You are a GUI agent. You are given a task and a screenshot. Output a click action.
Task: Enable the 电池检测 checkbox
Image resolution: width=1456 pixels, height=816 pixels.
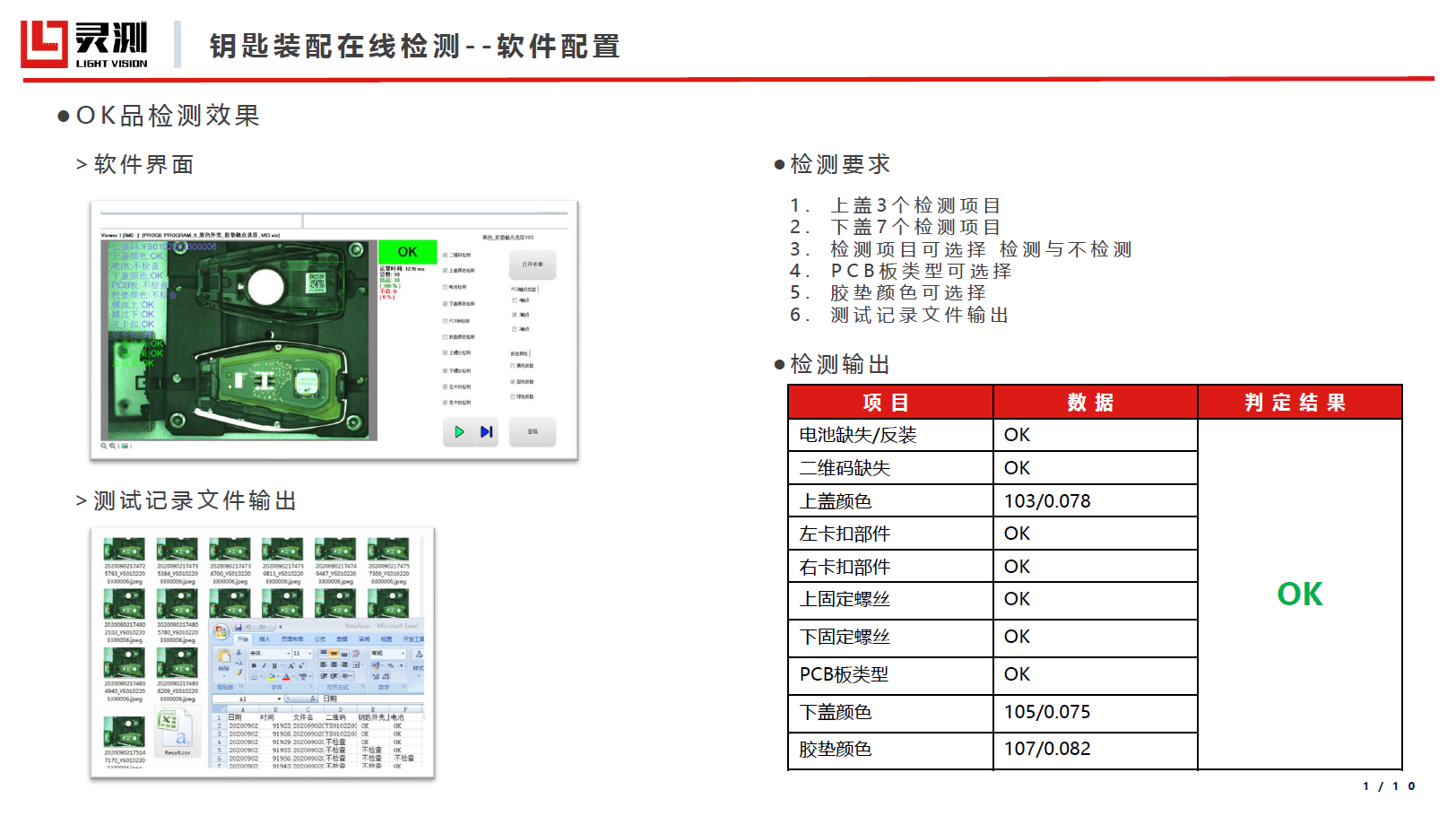point(446,288)
